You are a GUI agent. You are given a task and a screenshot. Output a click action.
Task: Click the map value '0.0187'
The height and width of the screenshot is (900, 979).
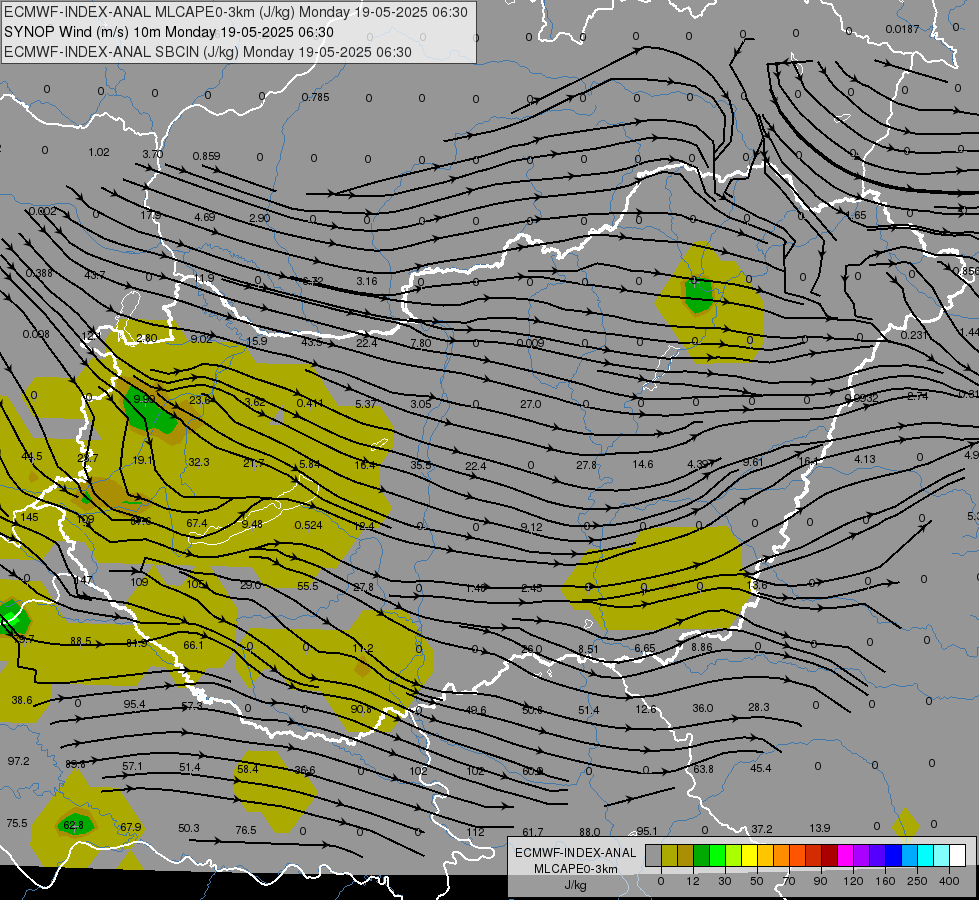[902, 29]
